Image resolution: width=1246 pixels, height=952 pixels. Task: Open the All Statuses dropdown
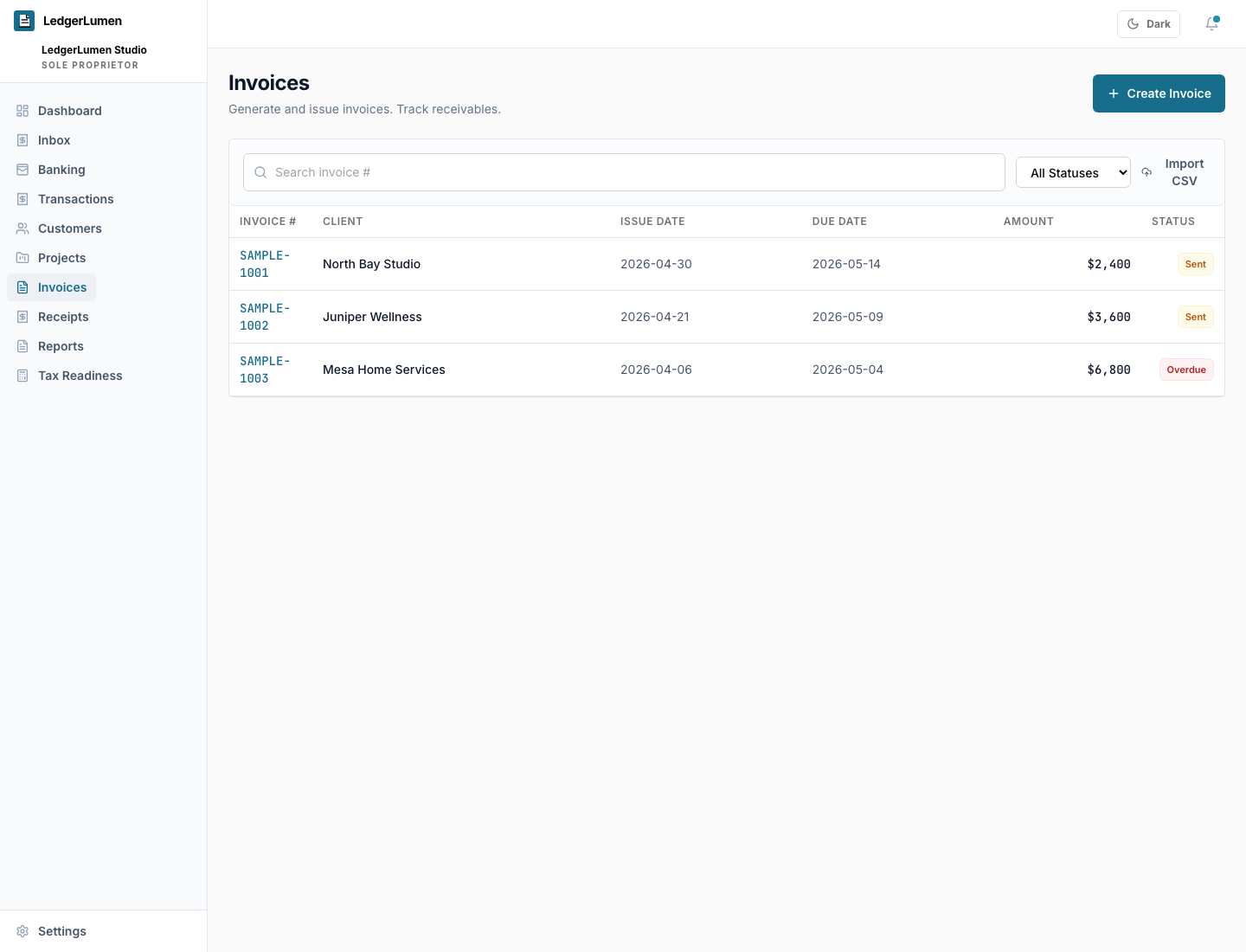[1073, 172]
